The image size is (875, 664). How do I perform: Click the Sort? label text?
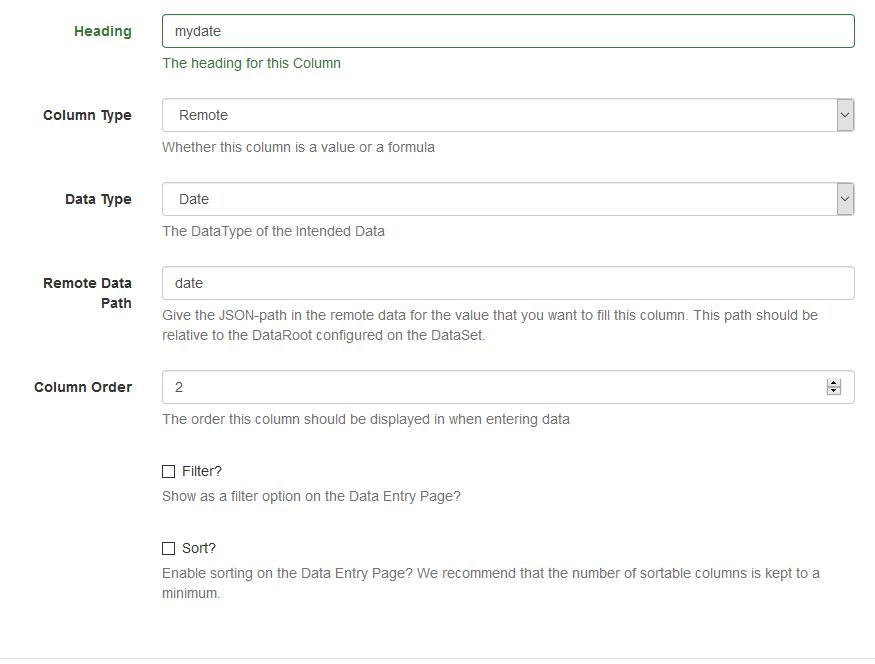coord(199,548)
